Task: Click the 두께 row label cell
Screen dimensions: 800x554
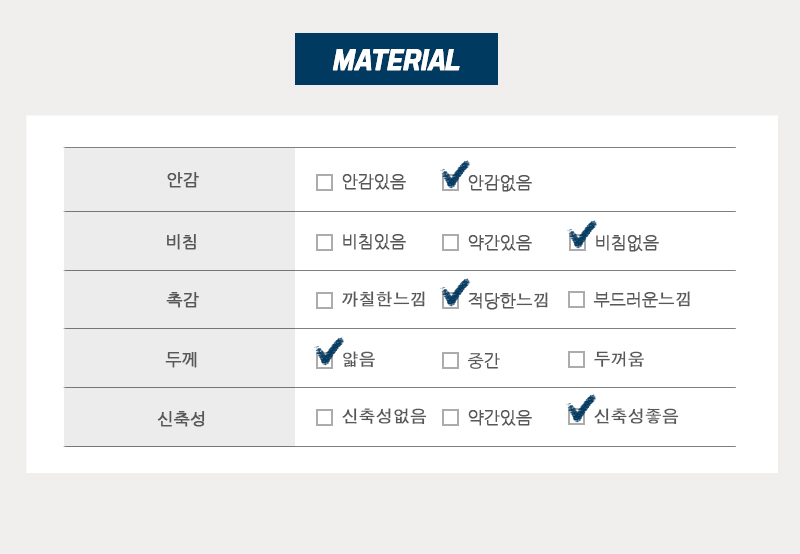Action: pos(180,359)
